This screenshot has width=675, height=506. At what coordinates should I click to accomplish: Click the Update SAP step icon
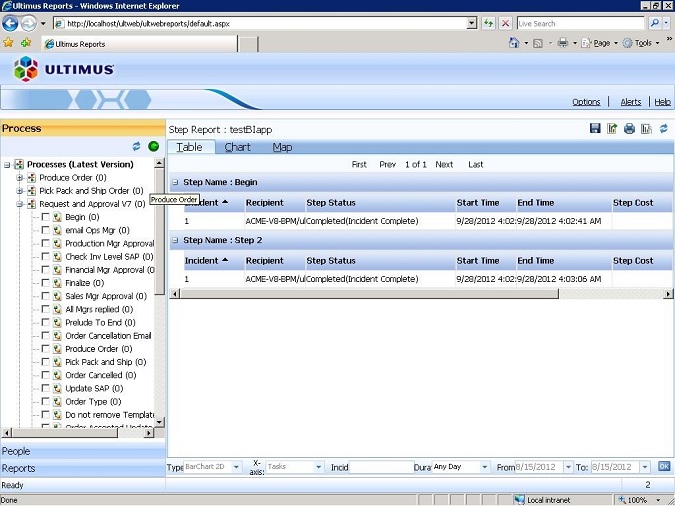(x=57, y=388)
